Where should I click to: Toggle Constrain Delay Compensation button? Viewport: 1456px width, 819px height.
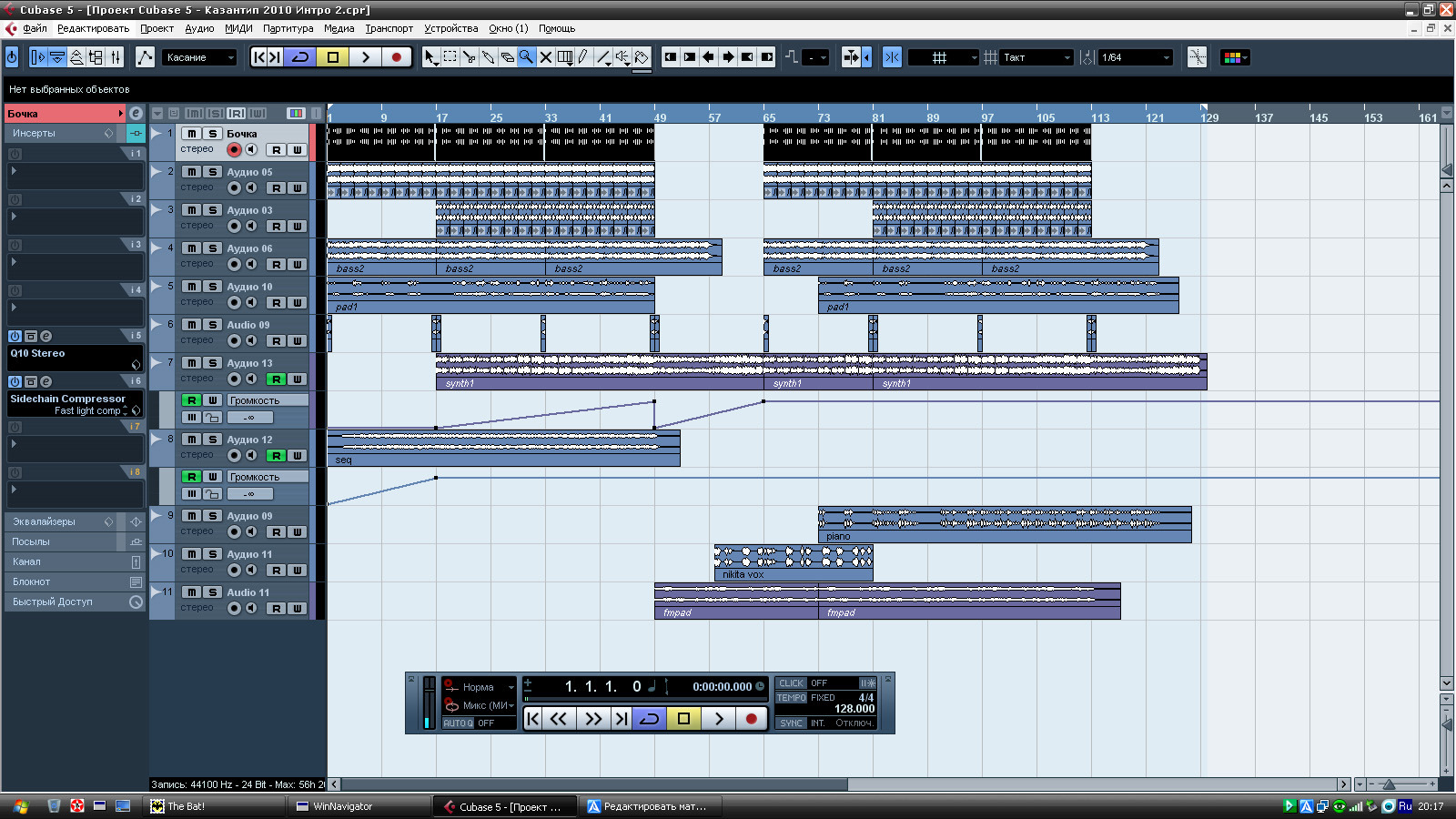12,57
